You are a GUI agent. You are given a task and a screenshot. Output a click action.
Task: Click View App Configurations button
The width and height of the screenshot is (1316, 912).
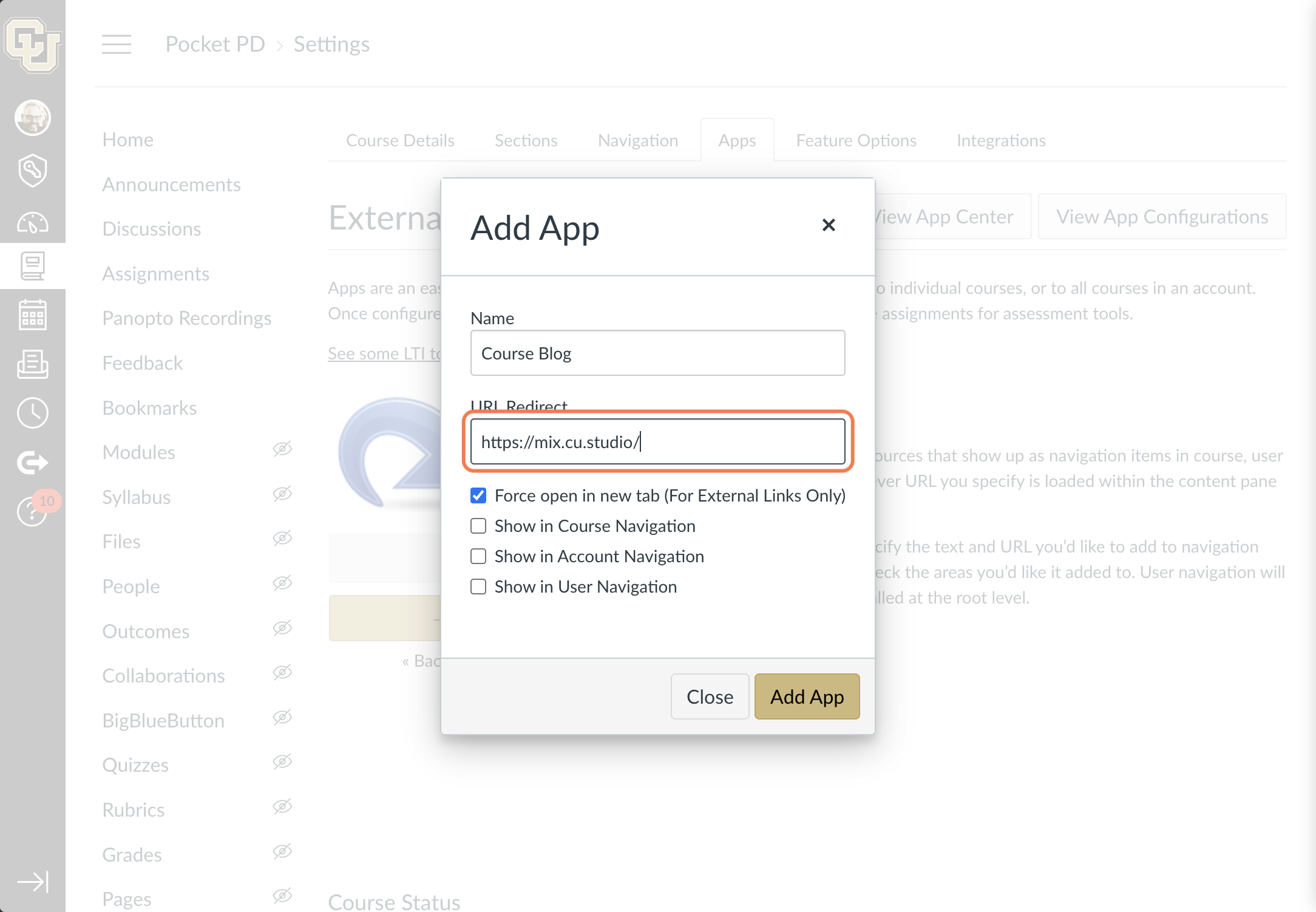coord(1162,216)
